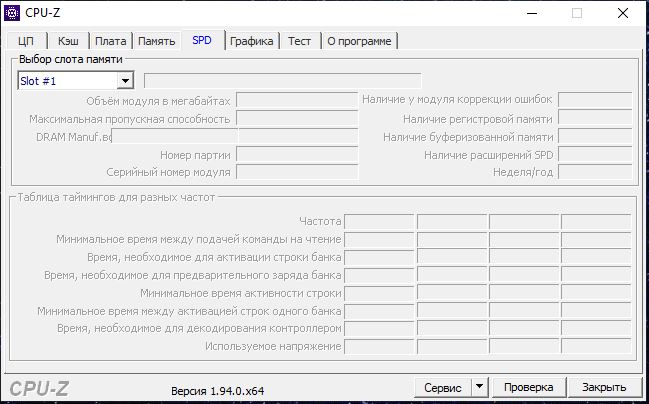Click the Версия 1.94.0.x64 text
The width and height of the screenshot is (649, 404).
pos(217,391)
